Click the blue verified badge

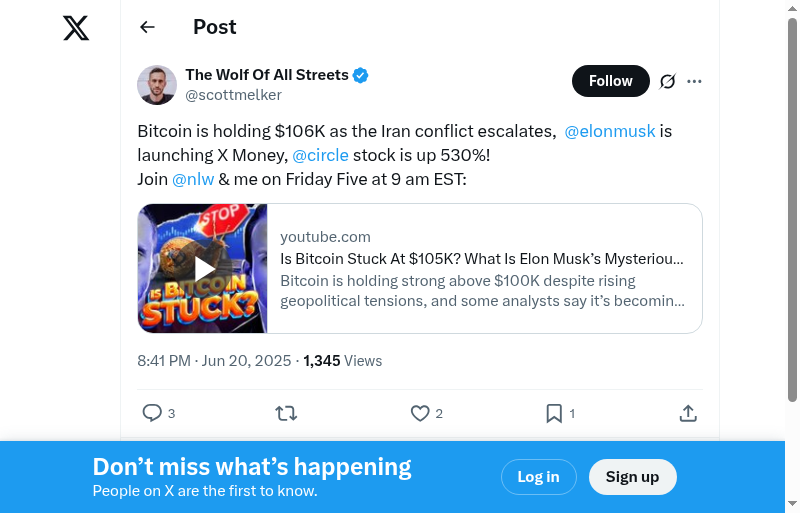click(x=361, y=75)
